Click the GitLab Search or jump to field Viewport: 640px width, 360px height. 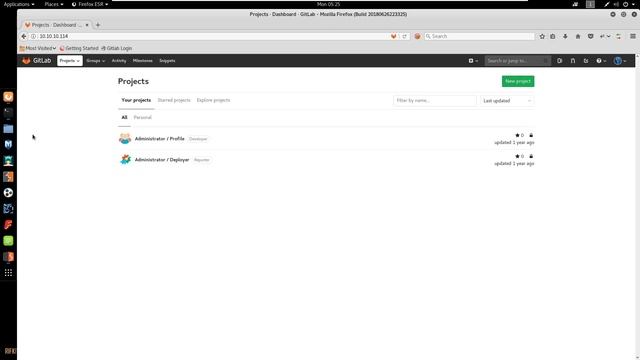[518, 61]
